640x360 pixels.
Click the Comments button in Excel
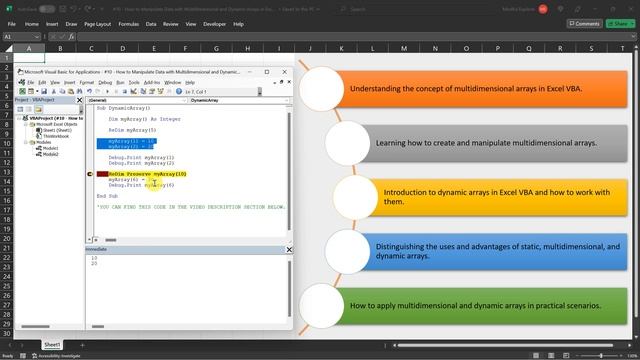point(584,24)
